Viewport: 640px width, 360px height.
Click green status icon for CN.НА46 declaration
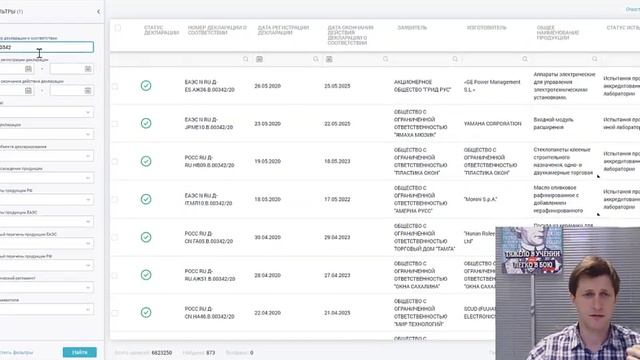(x=146, y=313)
